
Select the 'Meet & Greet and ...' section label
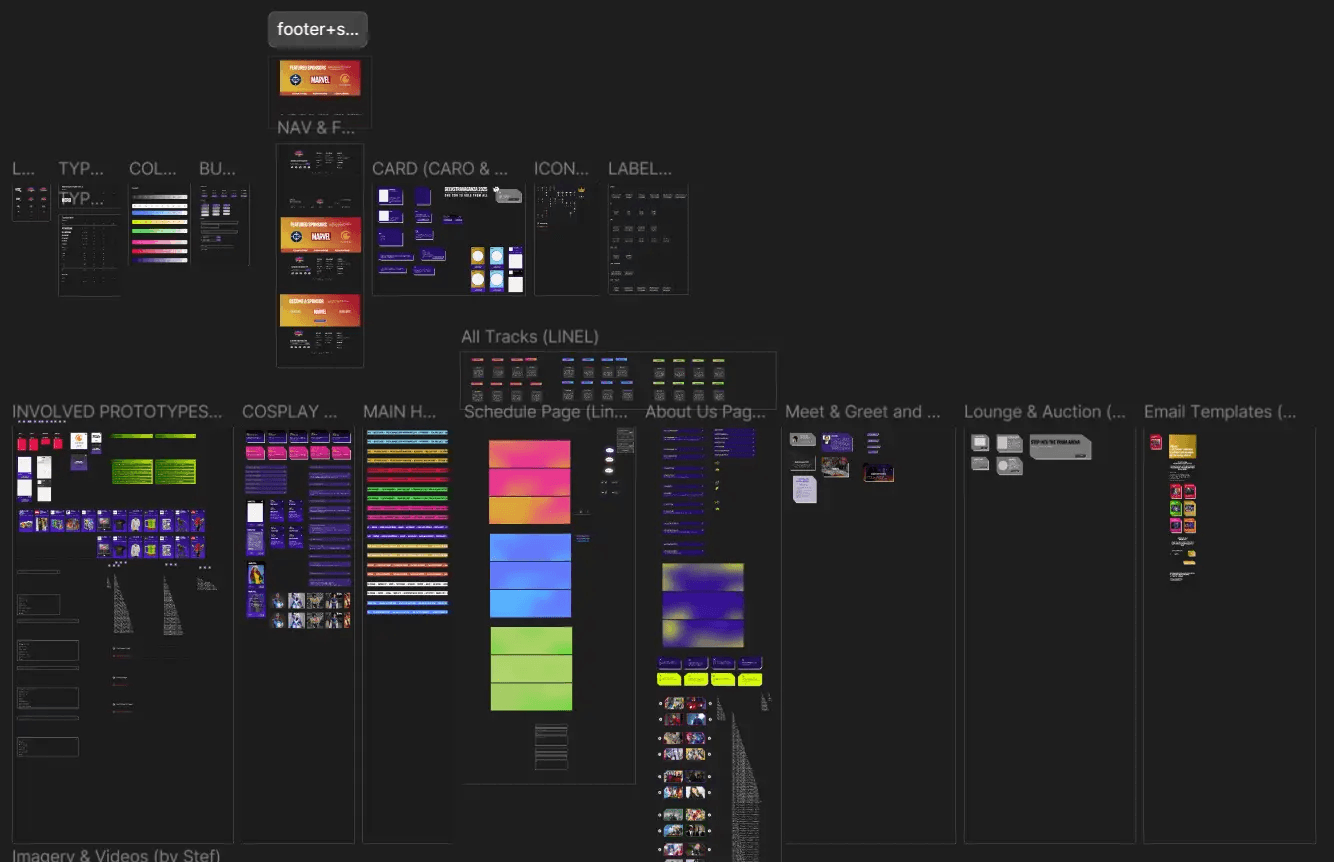(x=863, y=412)
